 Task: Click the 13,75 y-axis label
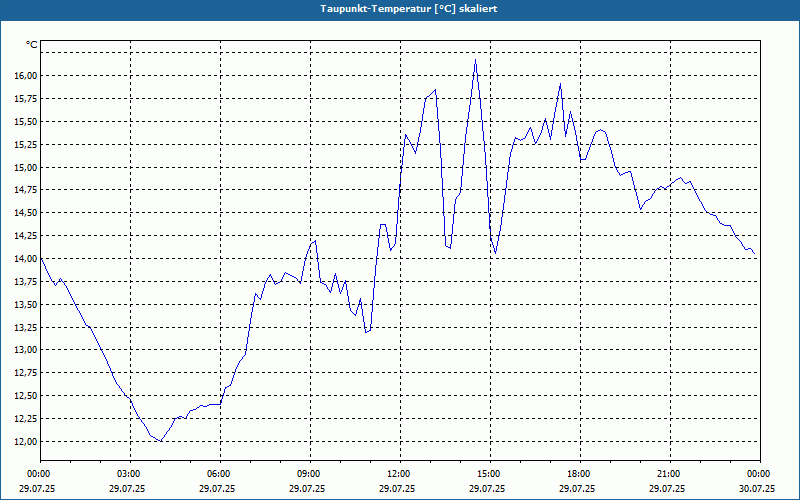[25, 282]
